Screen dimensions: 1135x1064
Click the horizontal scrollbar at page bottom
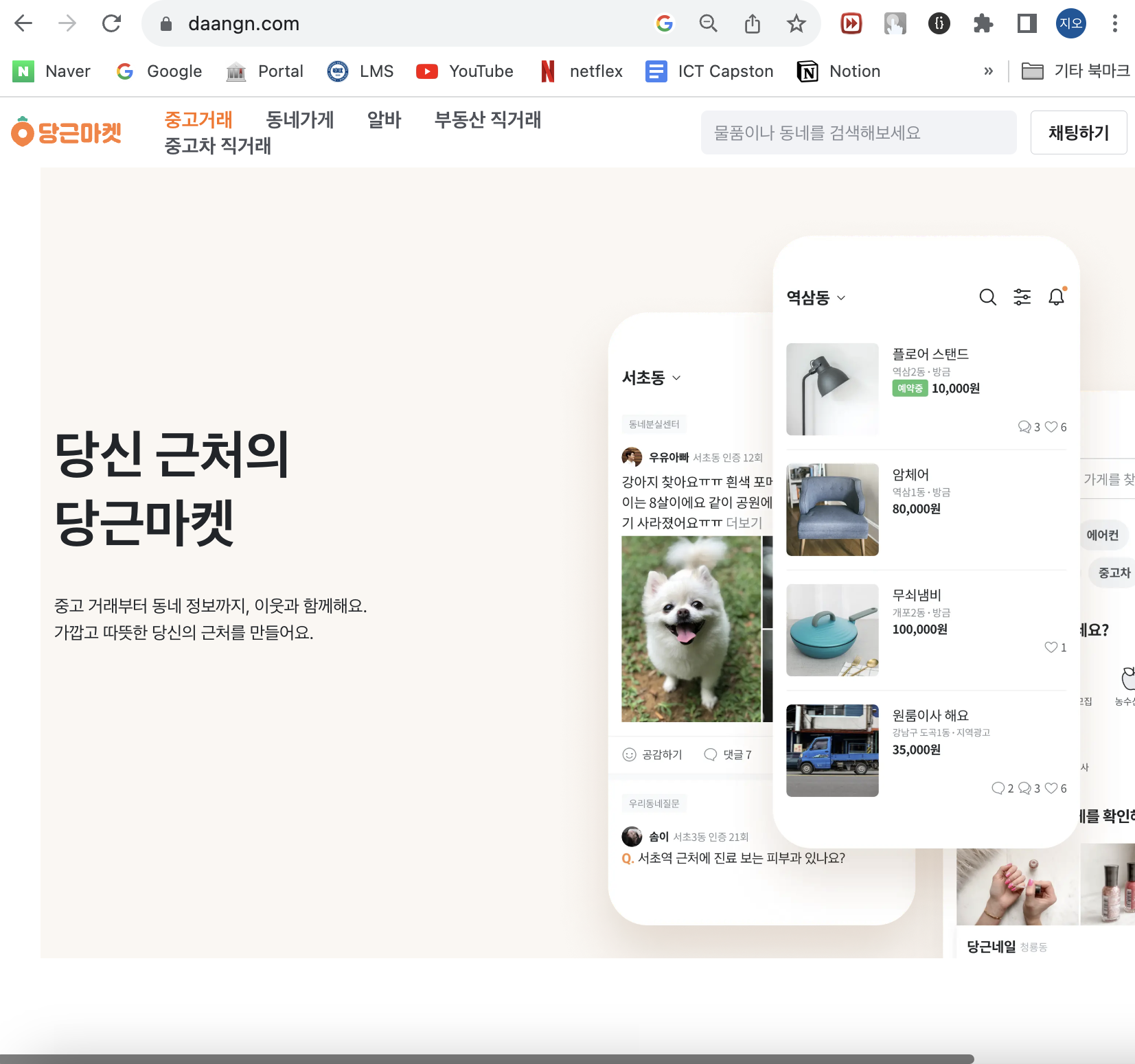[x=486, y=1059]
